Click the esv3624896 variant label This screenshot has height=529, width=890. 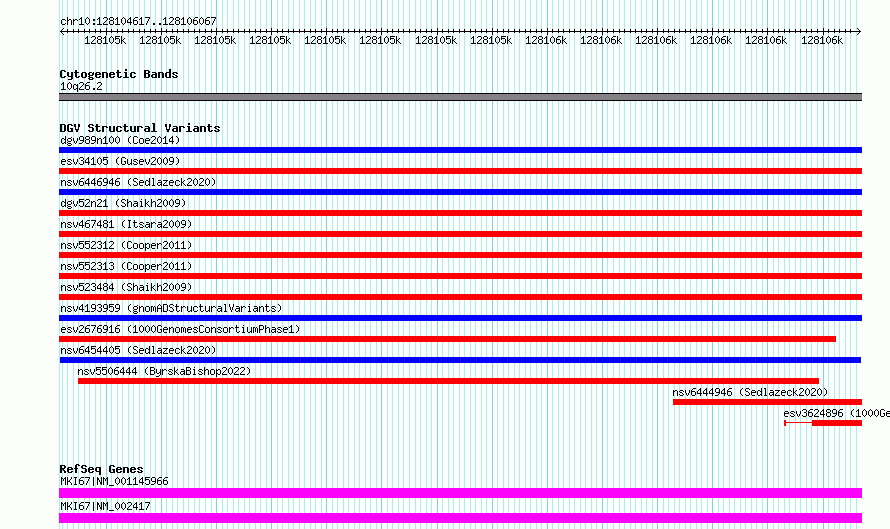click(836, 413)
